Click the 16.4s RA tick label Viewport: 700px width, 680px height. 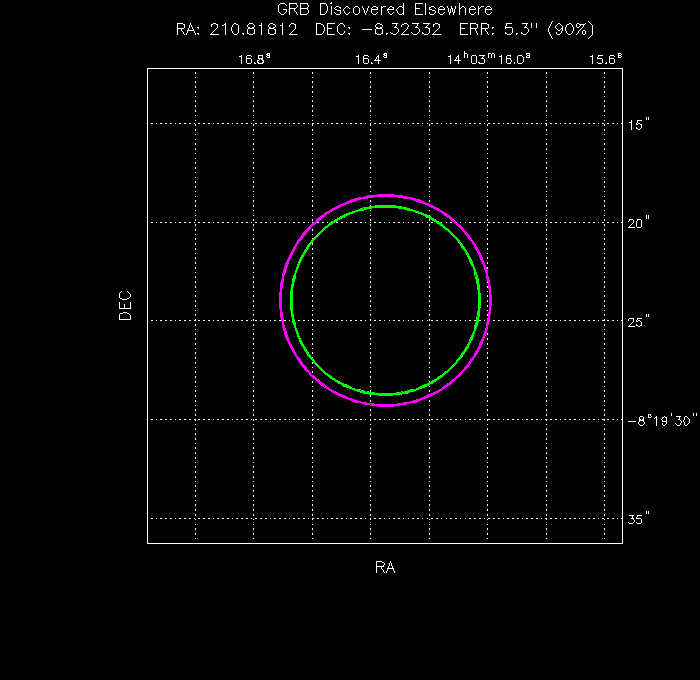click(x=371, y=59)
